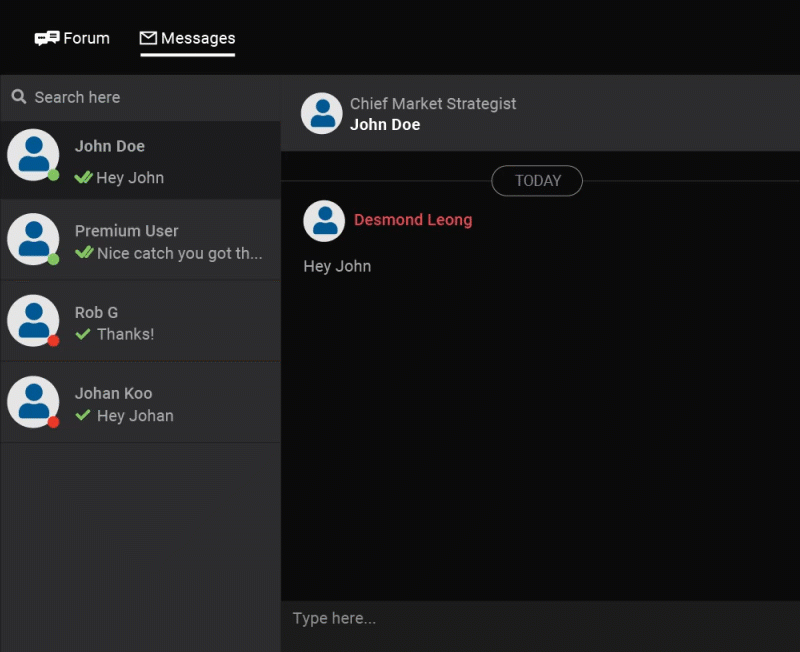The width and height of the screenshot is (800, 652).
Task: Open the Johan Koo chat
Action: click(x=140, y=403)
